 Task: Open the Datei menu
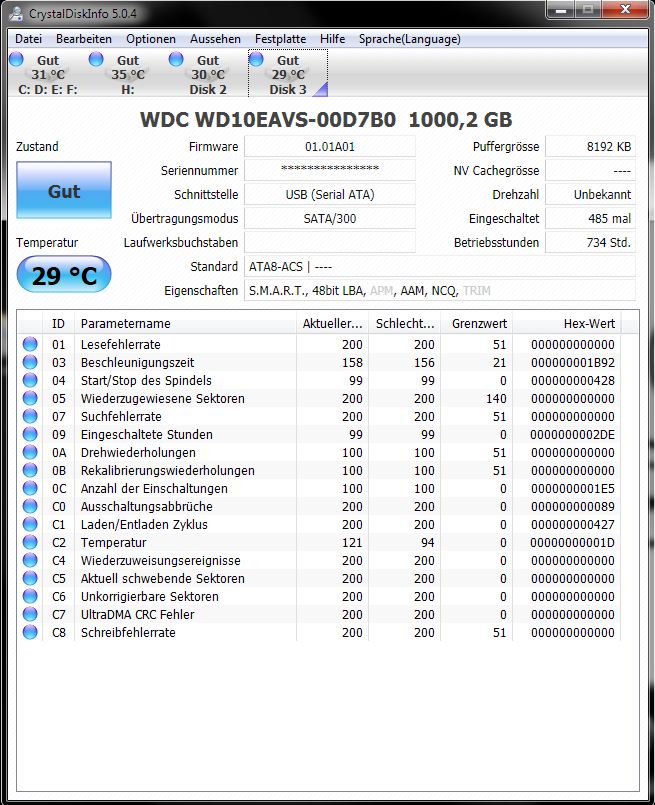(x=28, y=39)
